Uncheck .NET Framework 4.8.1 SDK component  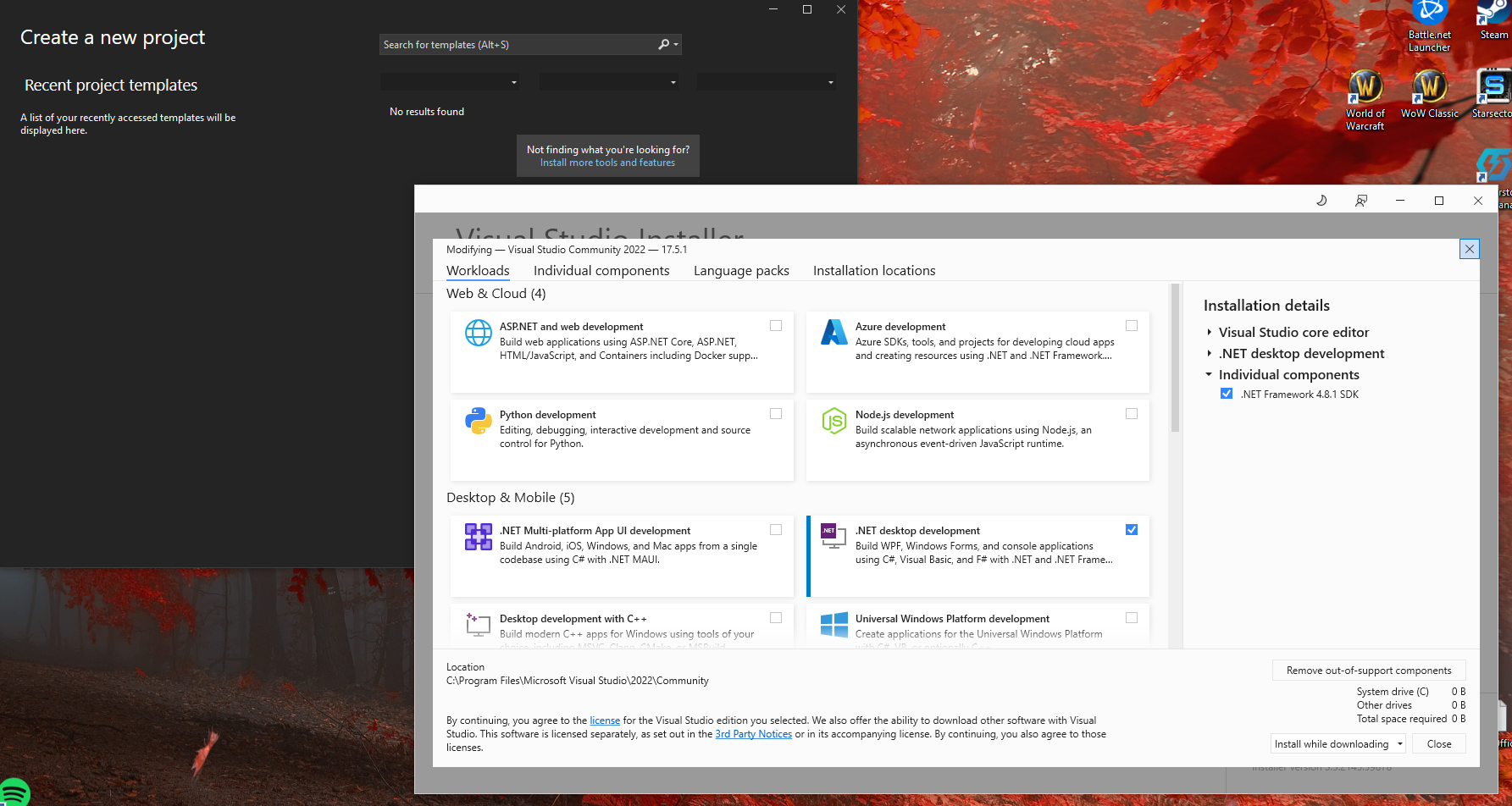pyautogui.click(x=1227, y=394)
